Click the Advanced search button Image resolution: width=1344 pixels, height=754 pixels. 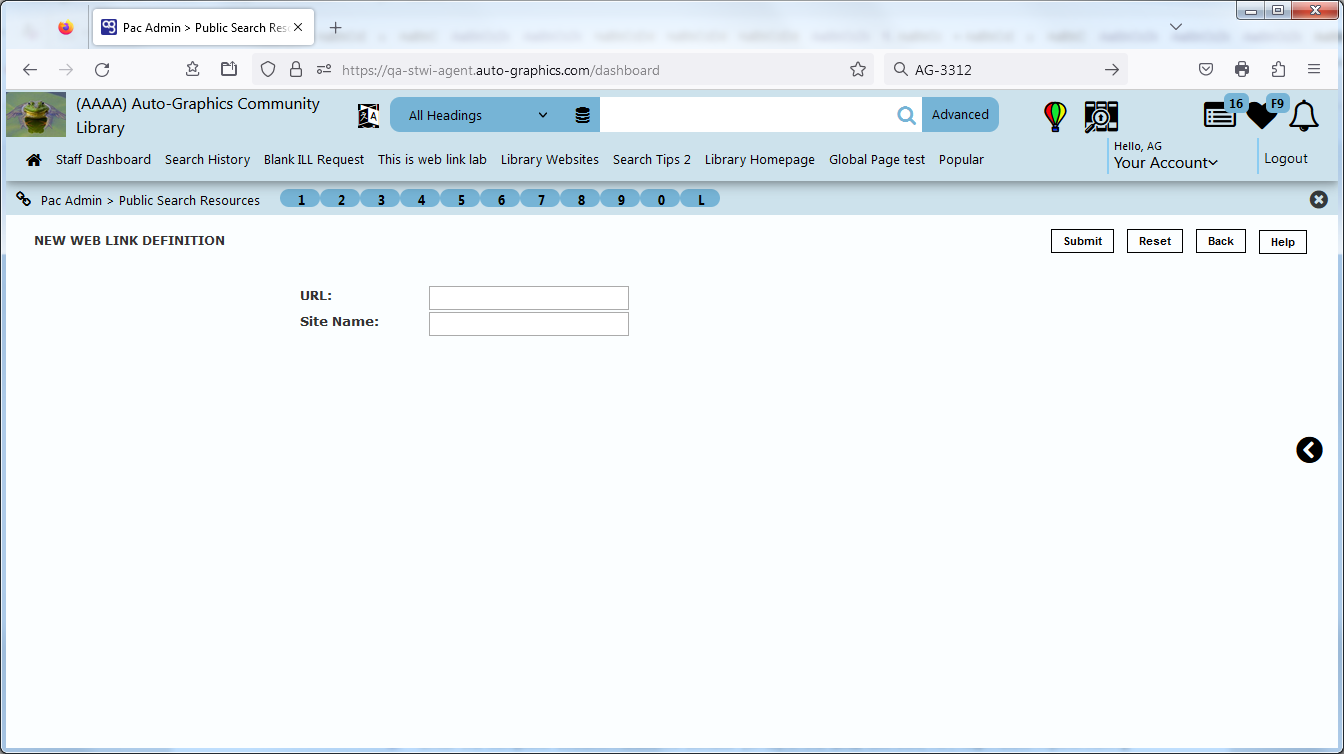coord(960,115)
